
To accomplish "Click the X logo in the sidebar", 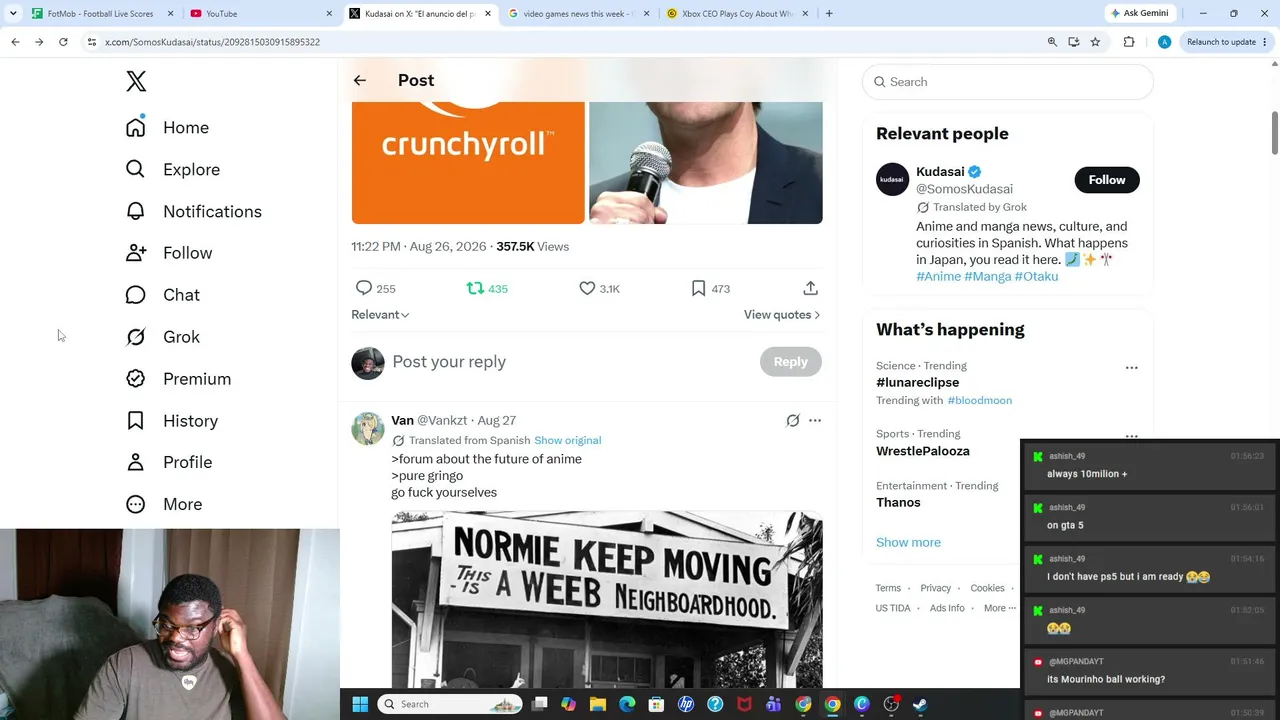I will [136, 82].
